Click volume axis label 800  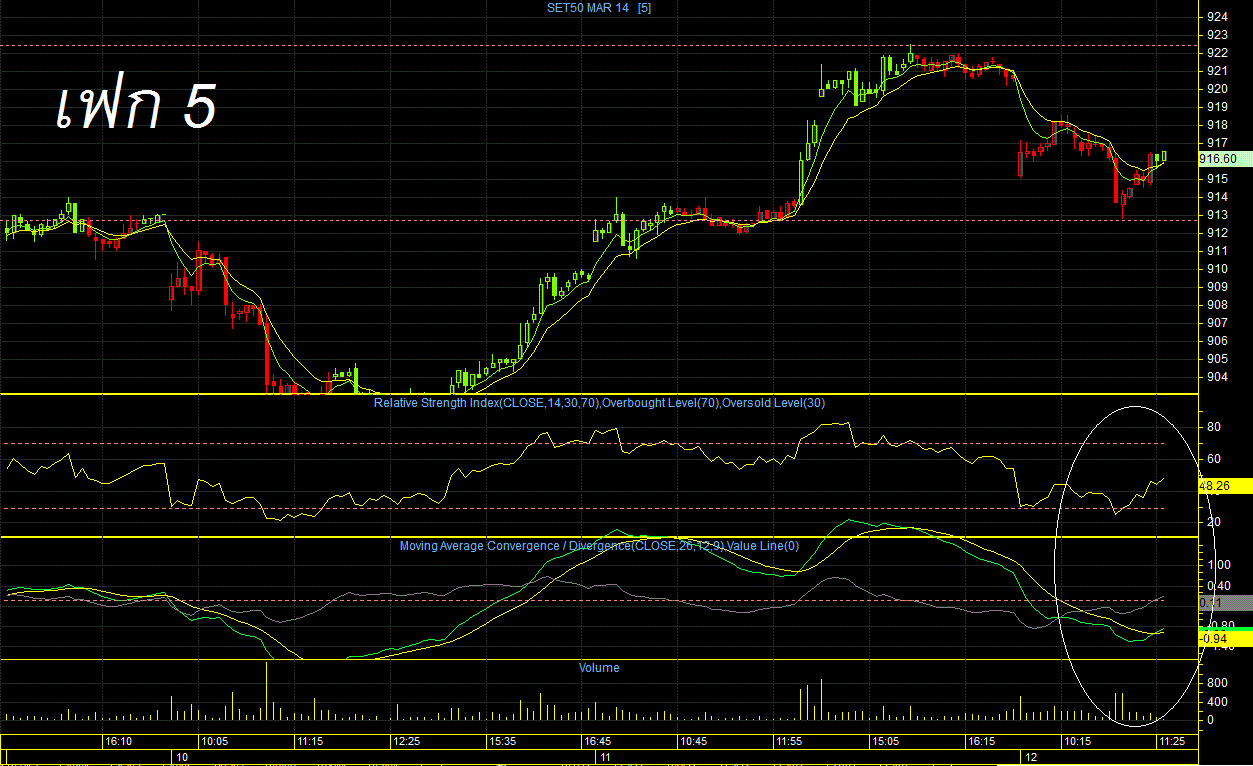click(x=1217, y=682)
